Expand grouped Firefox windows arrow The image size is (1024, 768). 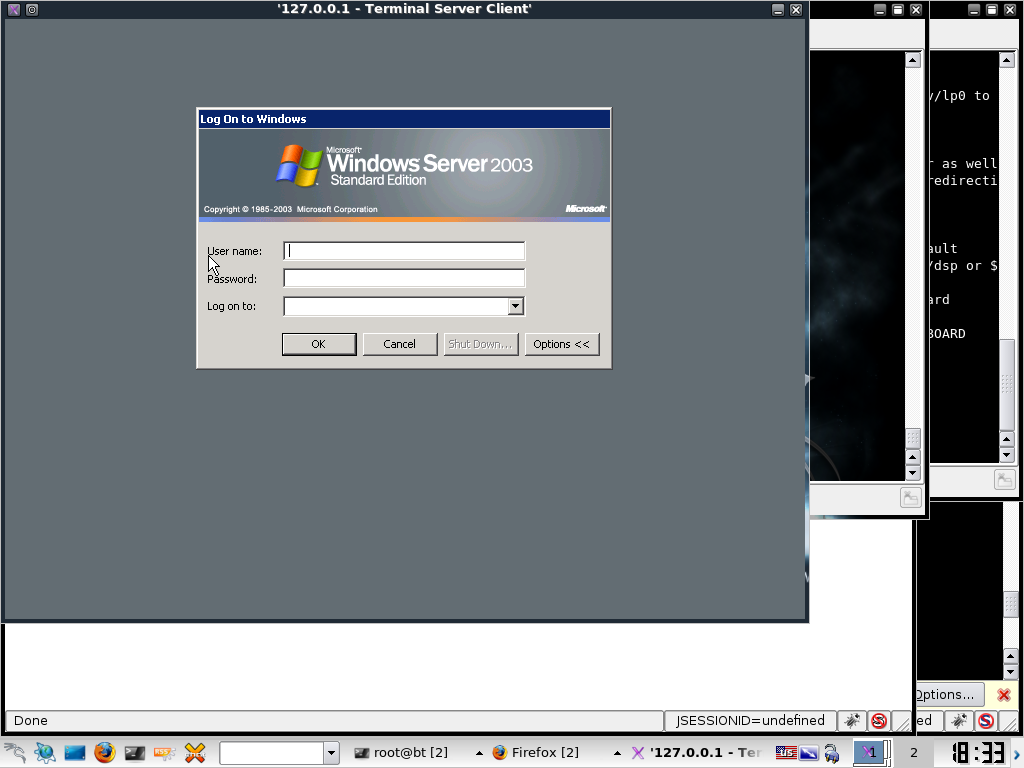point(616,753)
